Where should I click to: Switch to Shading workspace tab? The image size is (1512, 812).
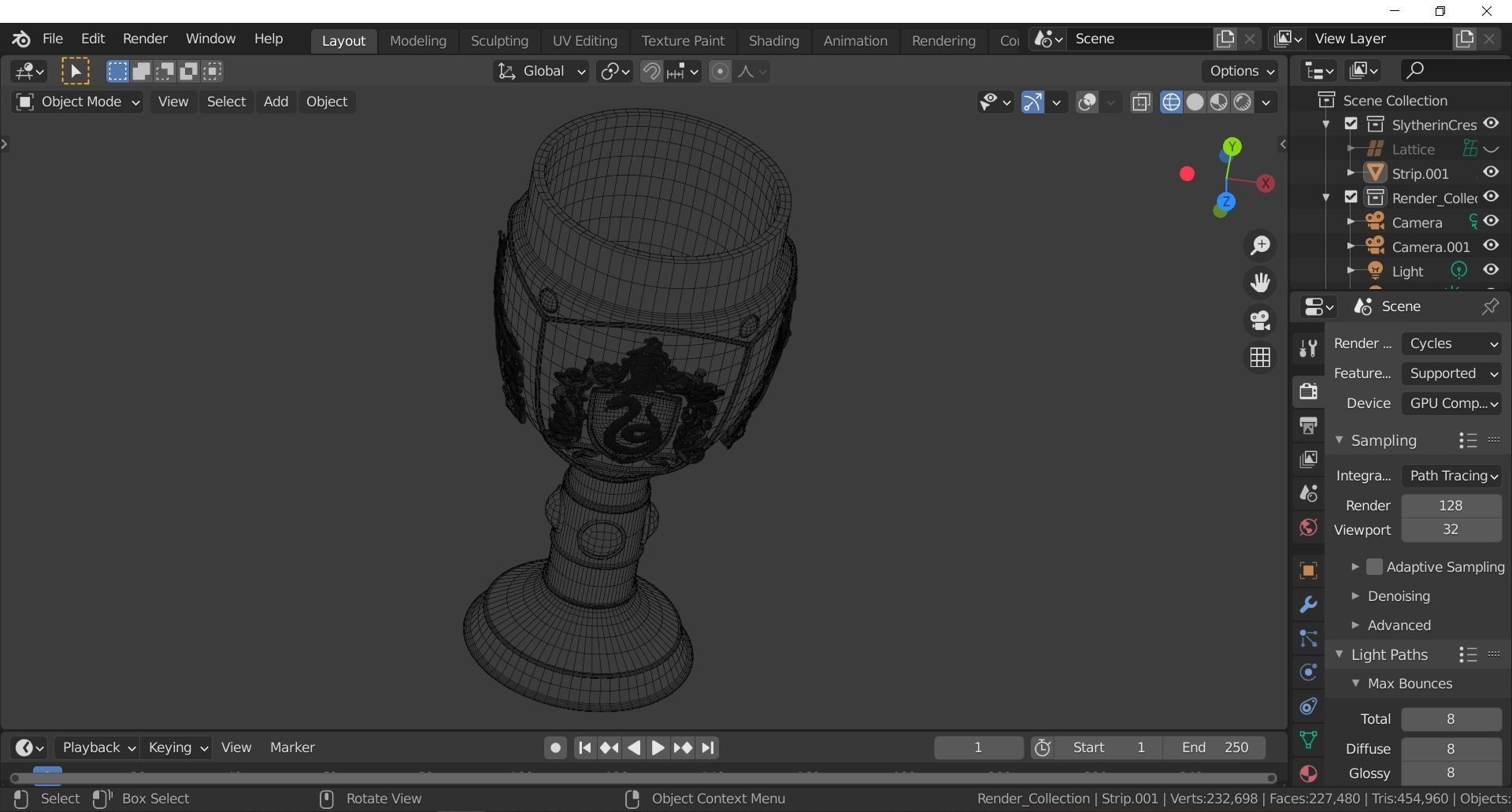tap(773, 41)
